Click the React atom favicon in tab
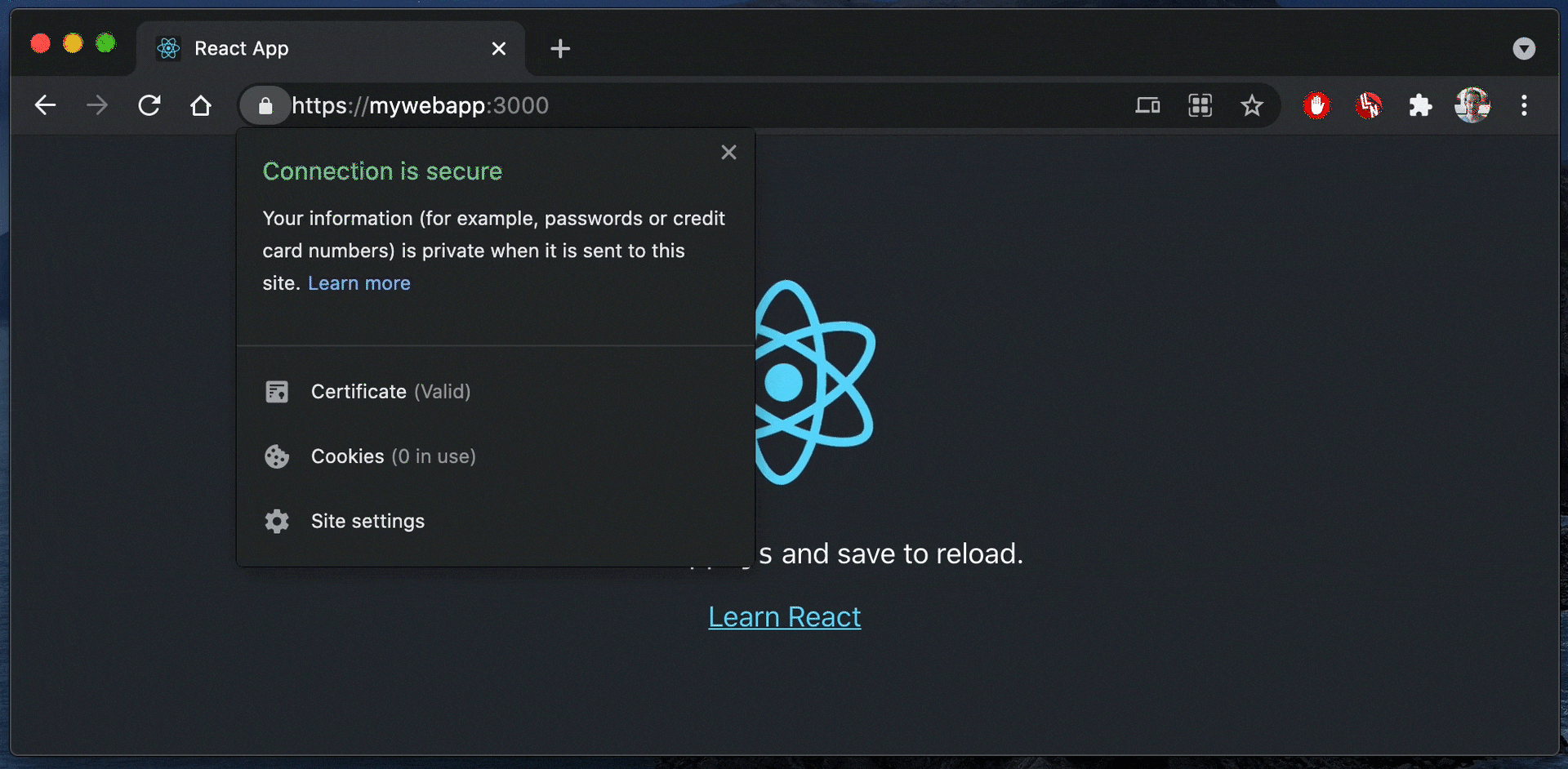Viewport: 1568px width, 769px height. click(168, 49)
